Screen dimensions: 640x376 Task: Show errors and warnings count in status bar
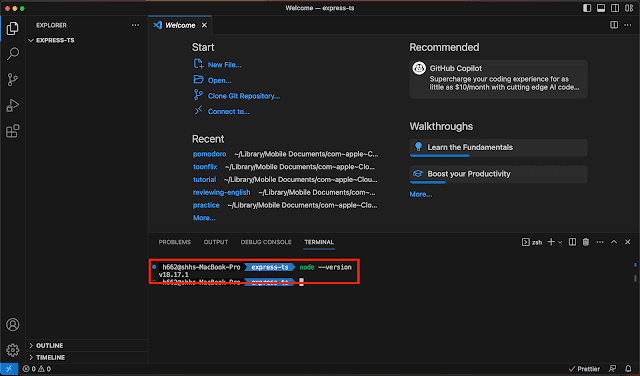click(x=37, y=369)
